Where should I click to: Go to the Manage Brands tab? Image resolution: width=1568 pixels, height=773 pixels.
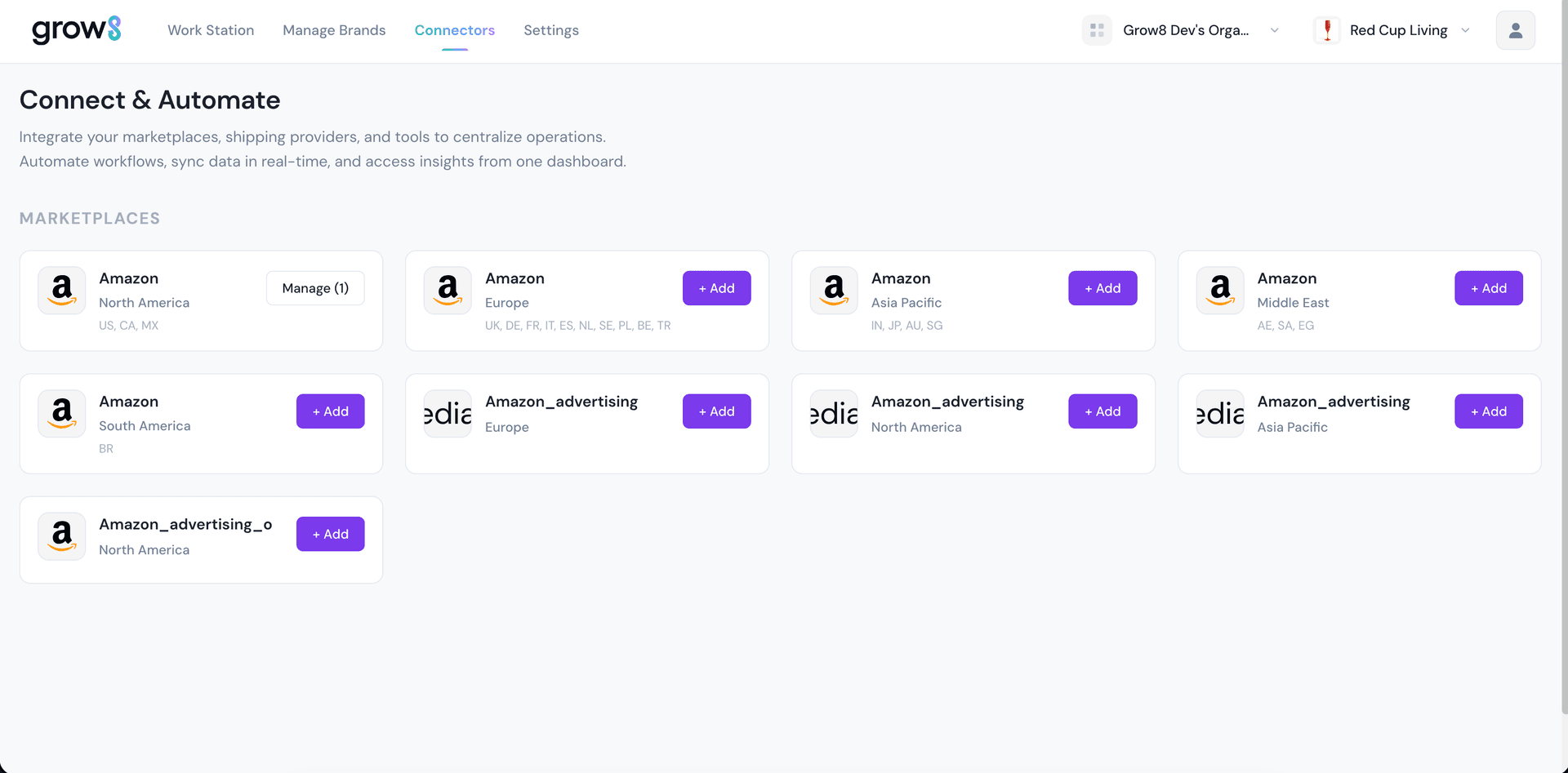click(x=334, y=30)
